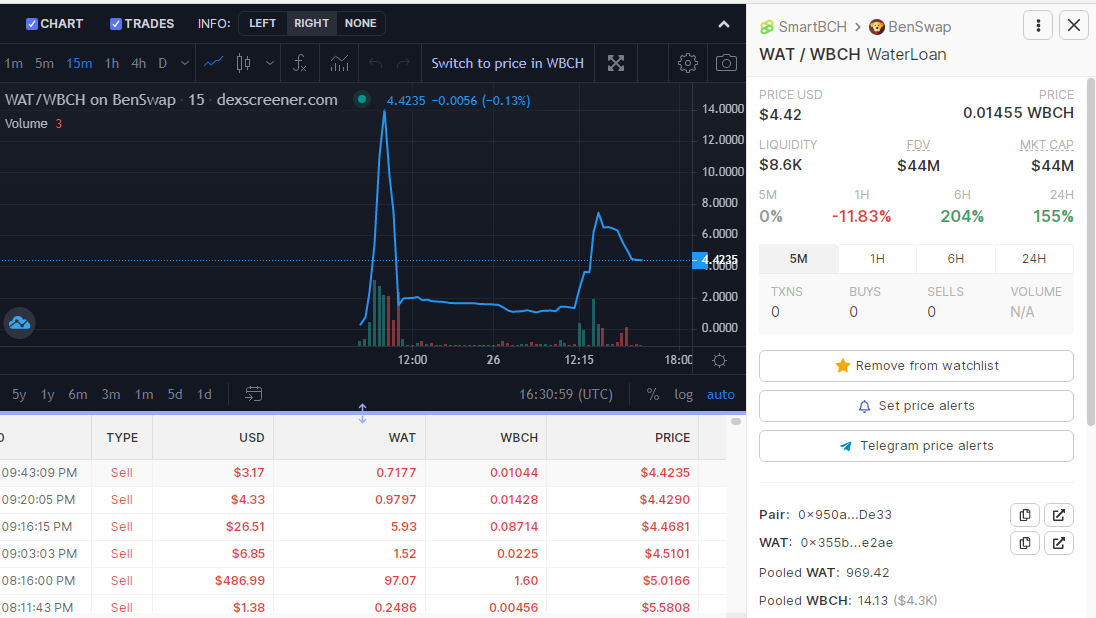This screenshot has width=1096, height=618.
Task: Toggle log scale on chart
Action: point(684,394)
